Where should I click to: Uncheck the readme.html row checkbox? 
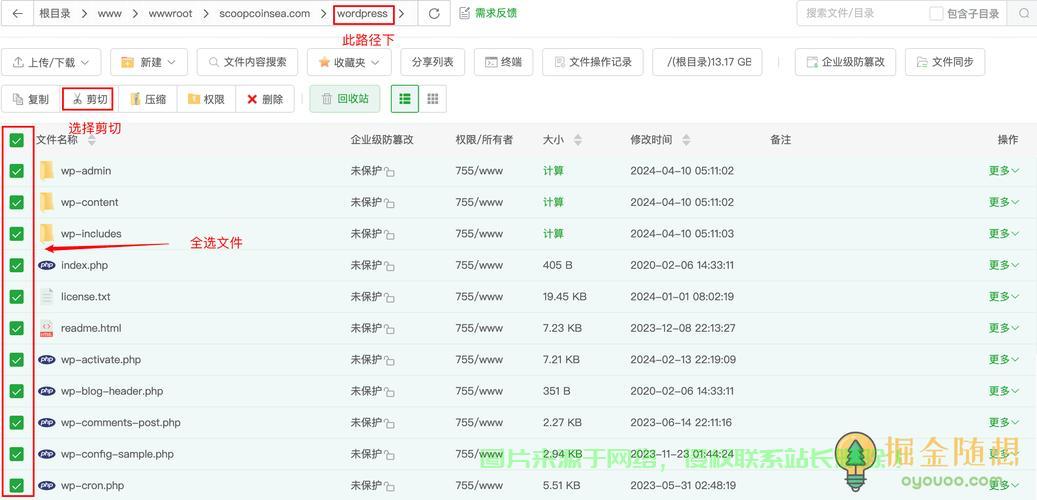17,328
